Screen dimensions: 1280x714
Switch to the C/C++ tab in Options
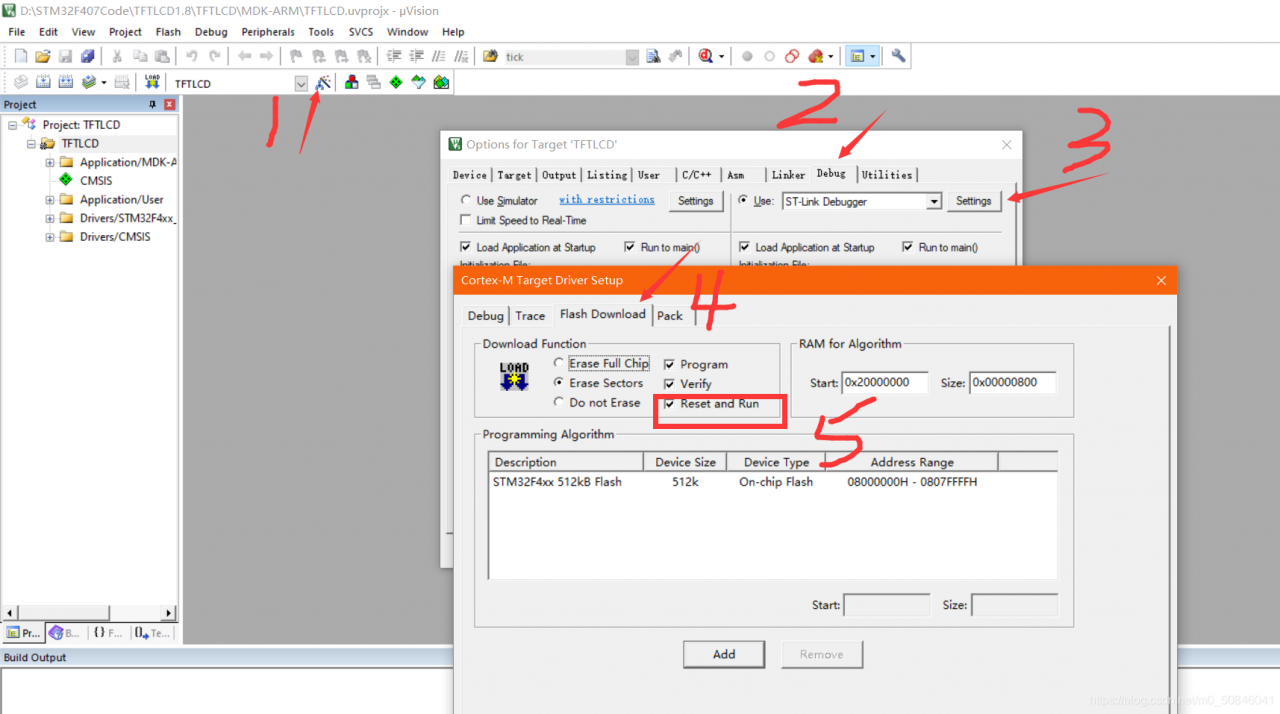click(697, 175)
